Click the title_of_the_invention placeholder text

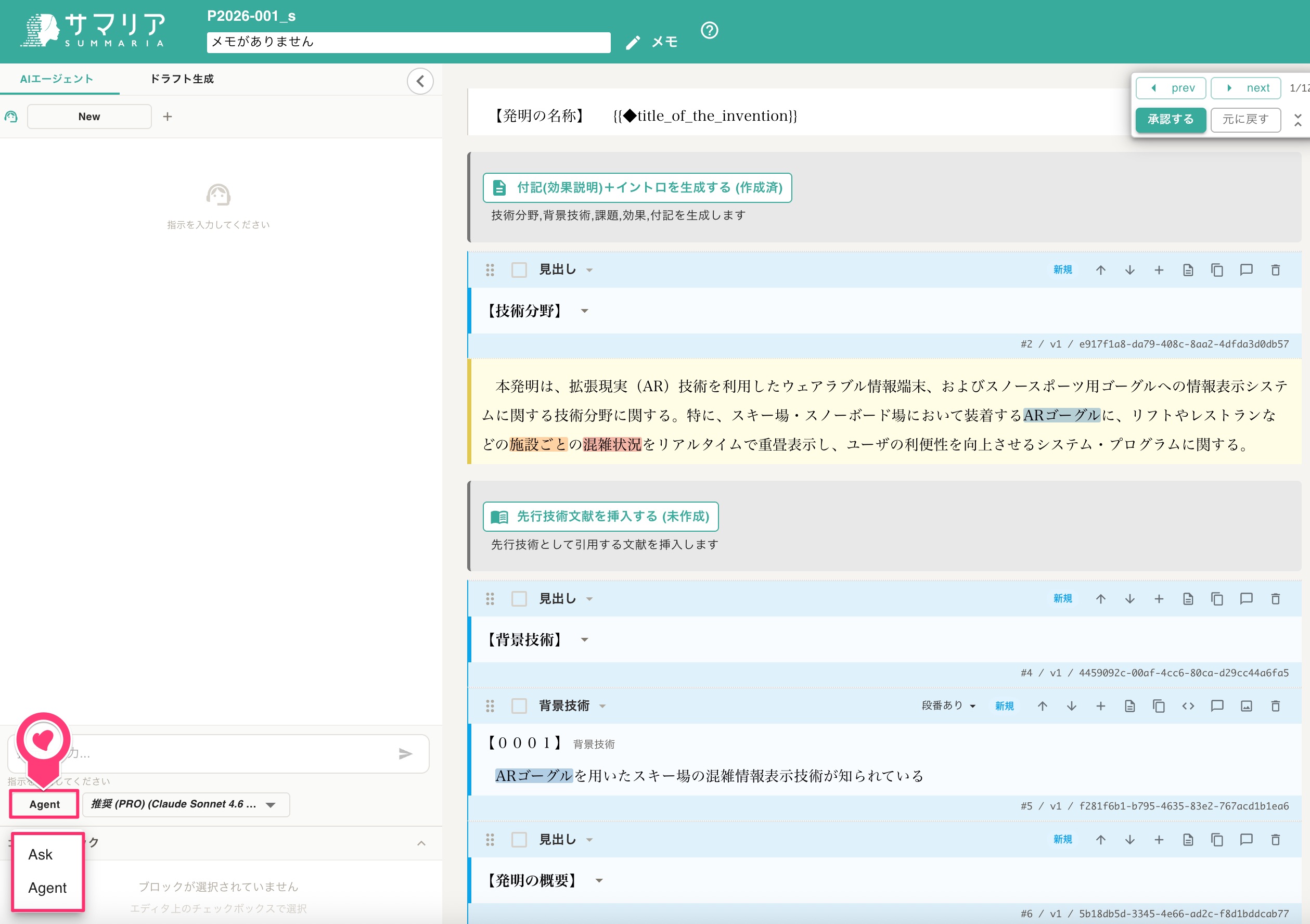(x=705, y=116)
